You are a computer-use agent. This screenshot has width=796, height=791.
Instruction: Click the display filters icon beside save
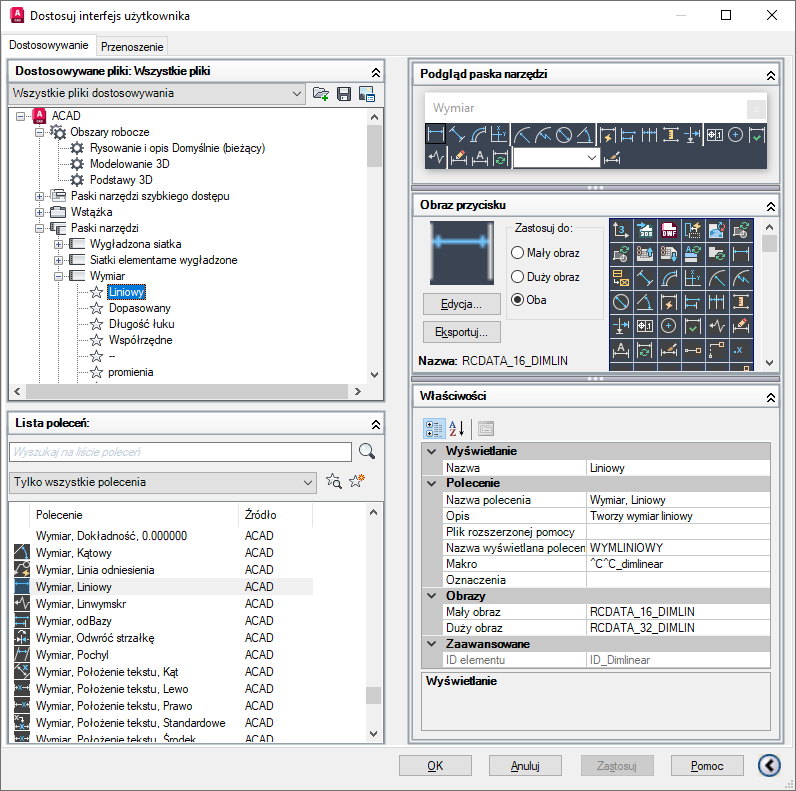[x=367, y=93]
